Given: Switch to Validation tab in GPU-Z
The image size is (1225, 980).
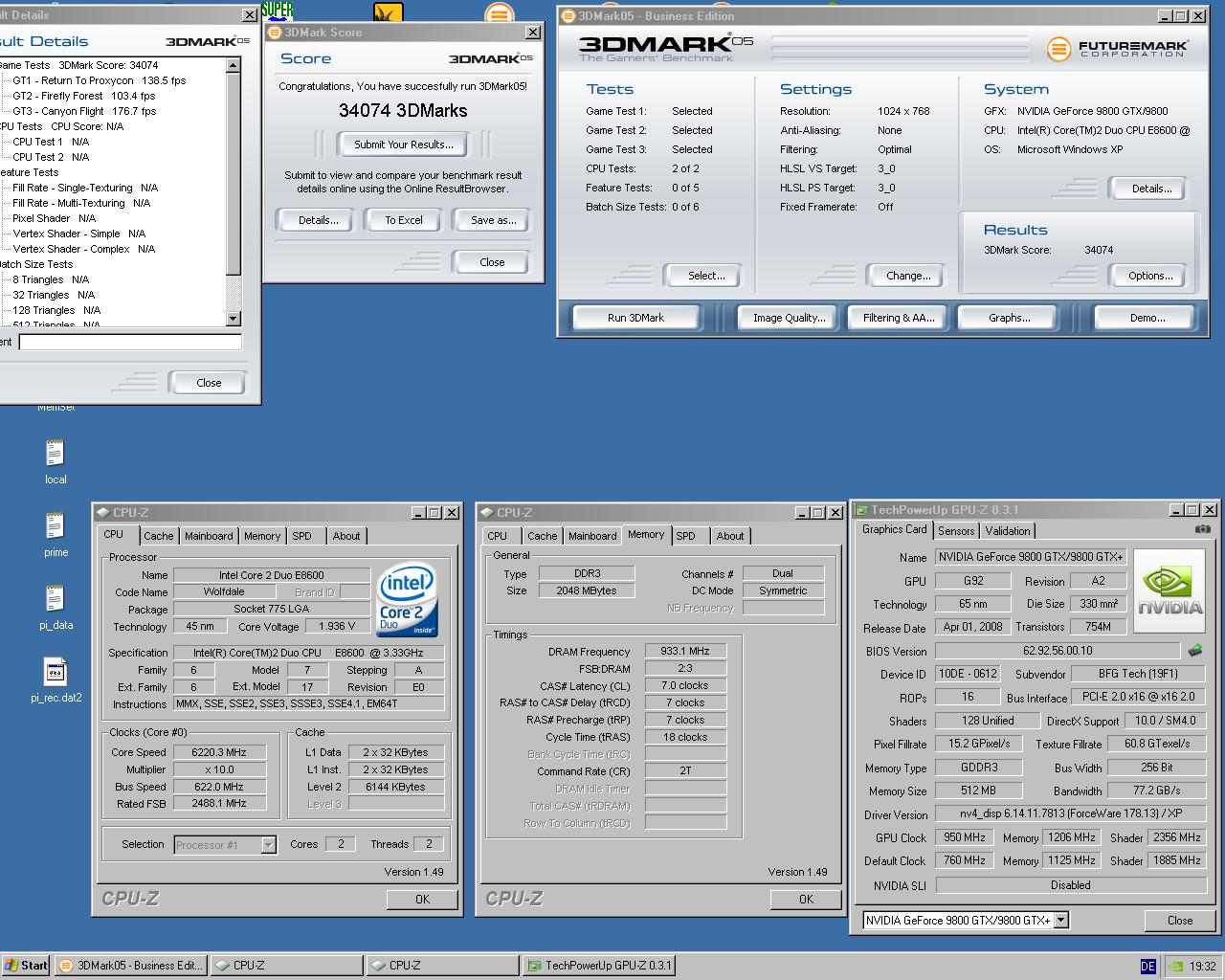Looking at the screenshot, I should coord(1008,530).
